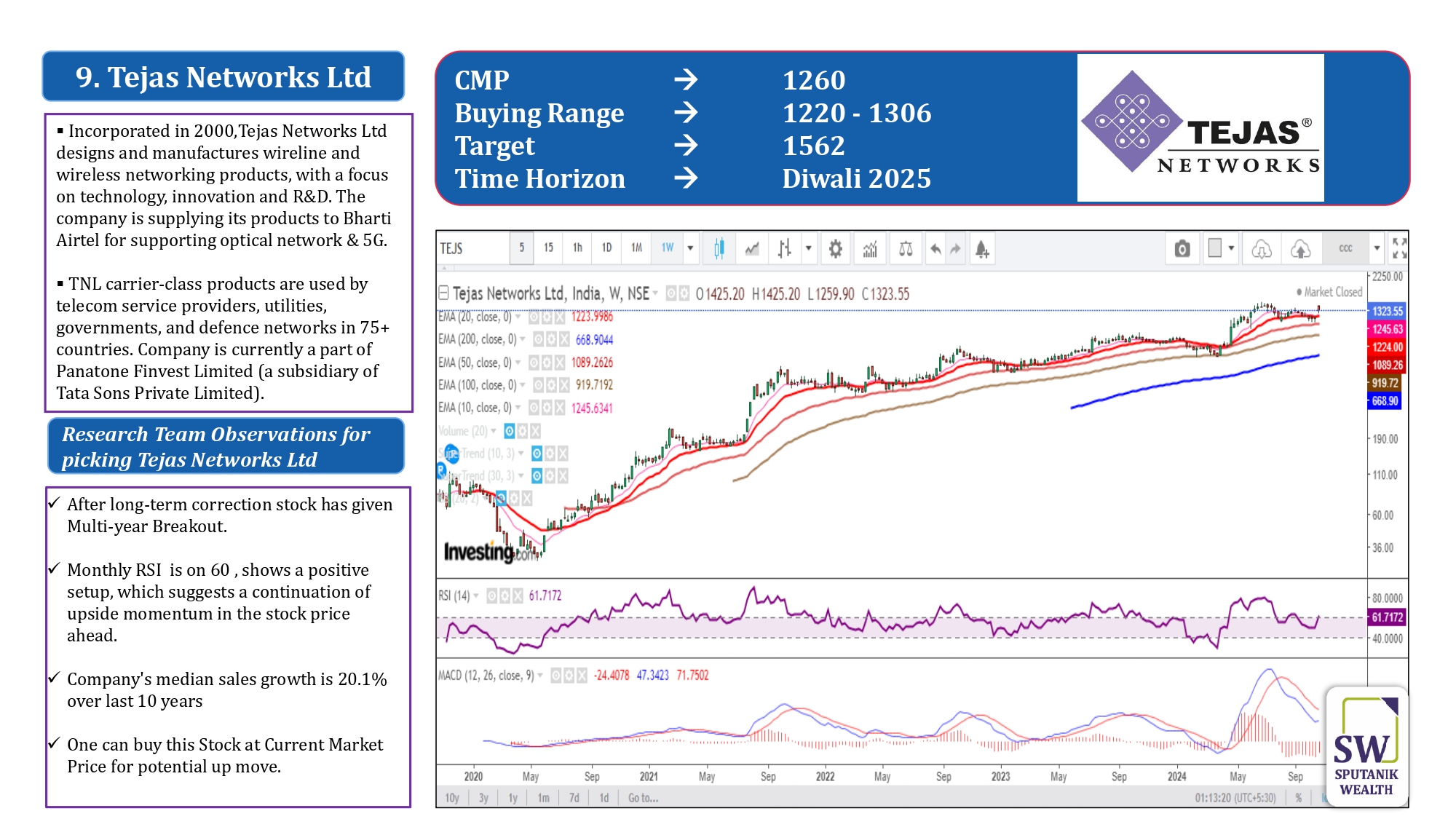Switch to 1W interval
This screenshot has height=819, width=1456.
click(x=668, y=248)
